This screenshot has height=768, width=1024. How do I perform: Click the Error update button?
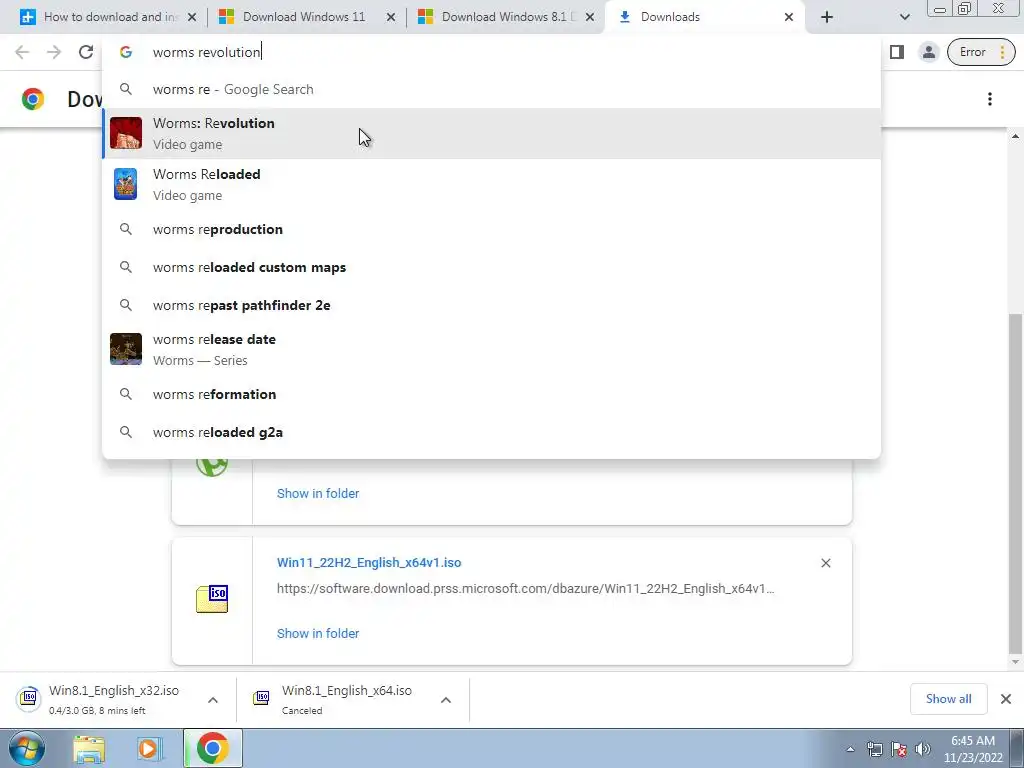point(981,52)
